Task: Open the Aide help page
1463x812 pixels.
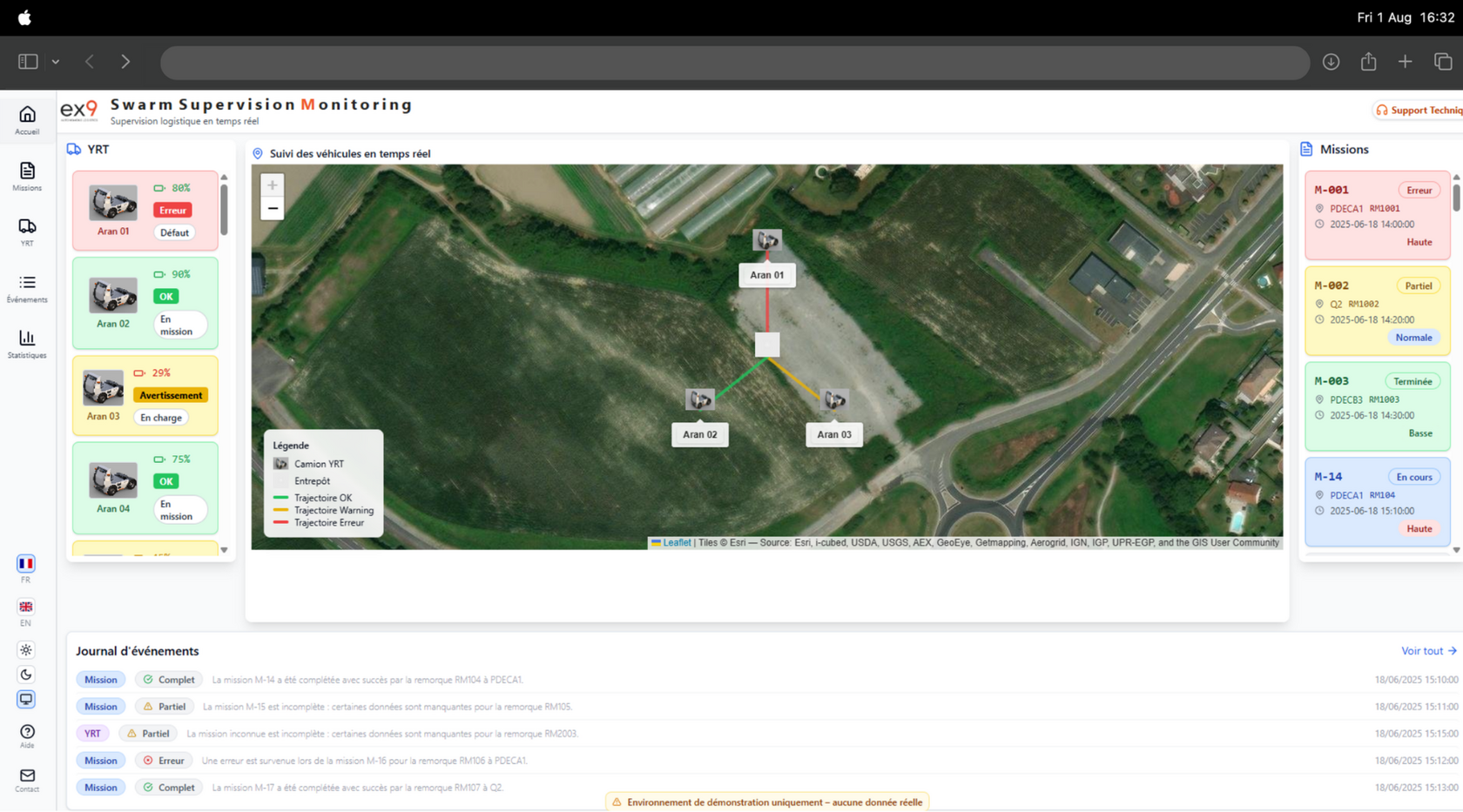Action: pyautogui.click(x=27, y=735)
